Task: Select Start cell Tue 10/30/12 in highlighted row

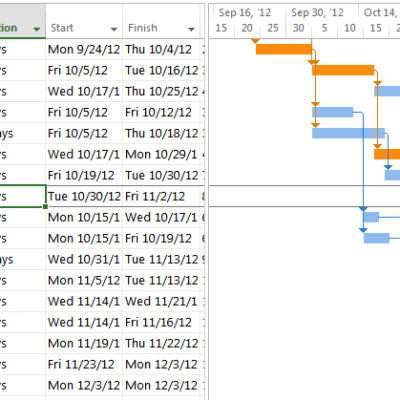Action: click(84, 196)
